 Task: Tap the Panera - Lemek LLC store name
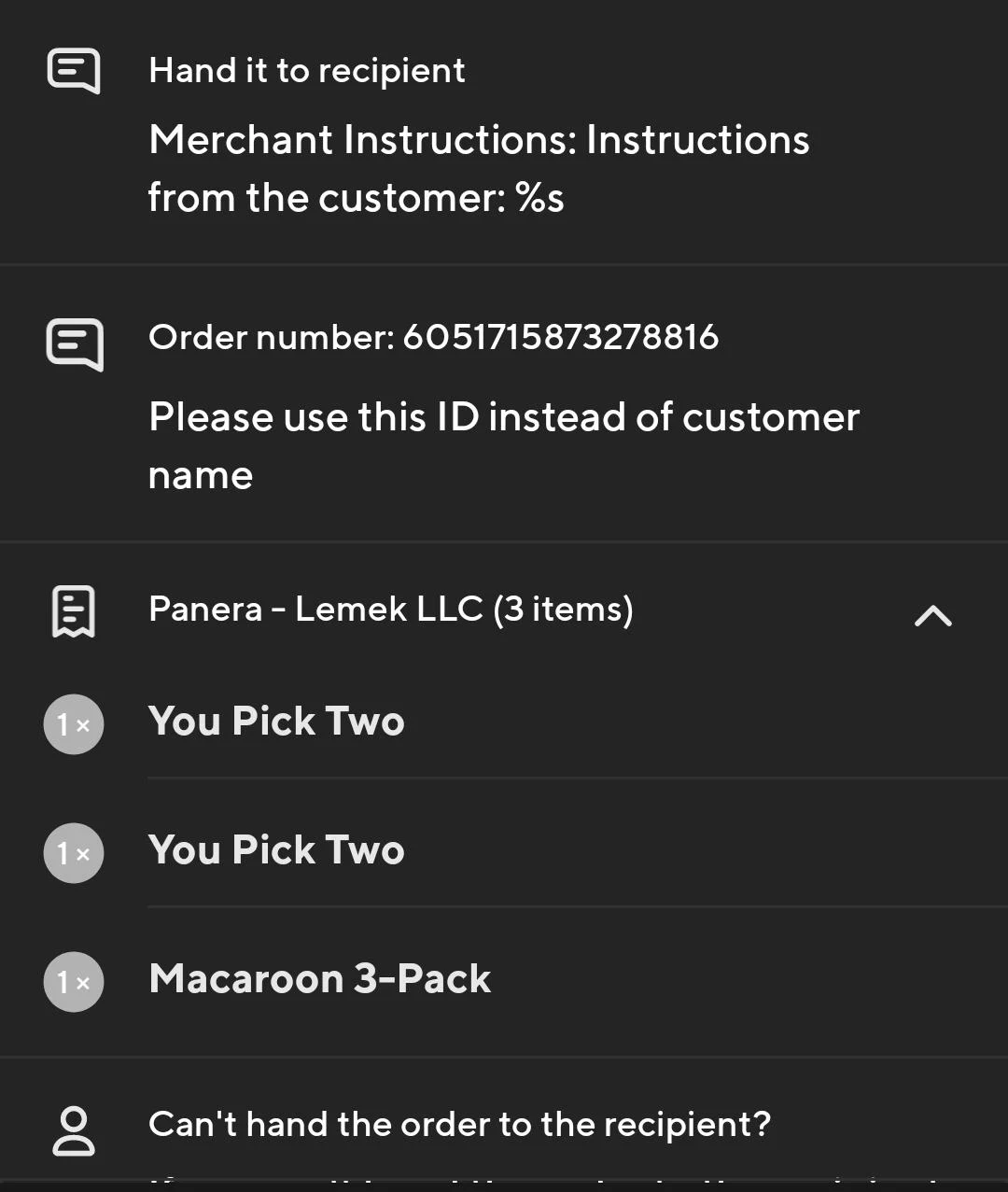tap(315, 610)
